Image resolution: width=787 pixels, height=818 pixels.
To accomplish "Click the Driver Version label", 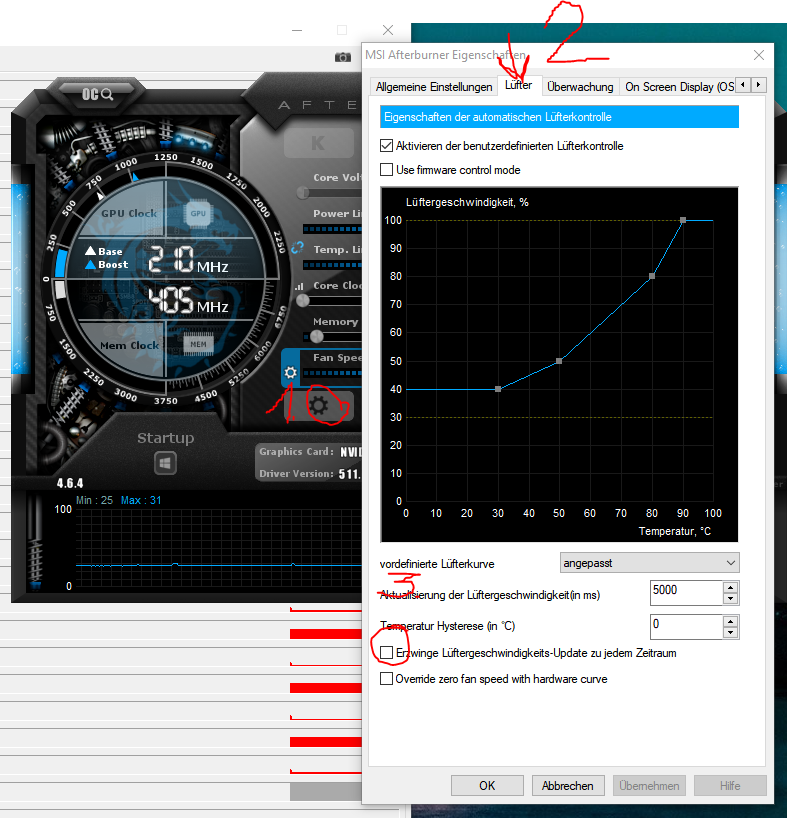I will 296,474.
